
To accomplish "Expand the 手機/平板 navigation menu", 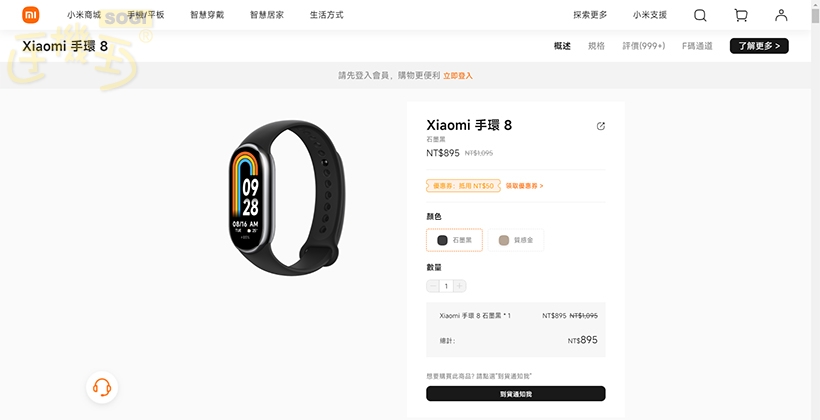I will pyautogui.click(x=146, y=15).
